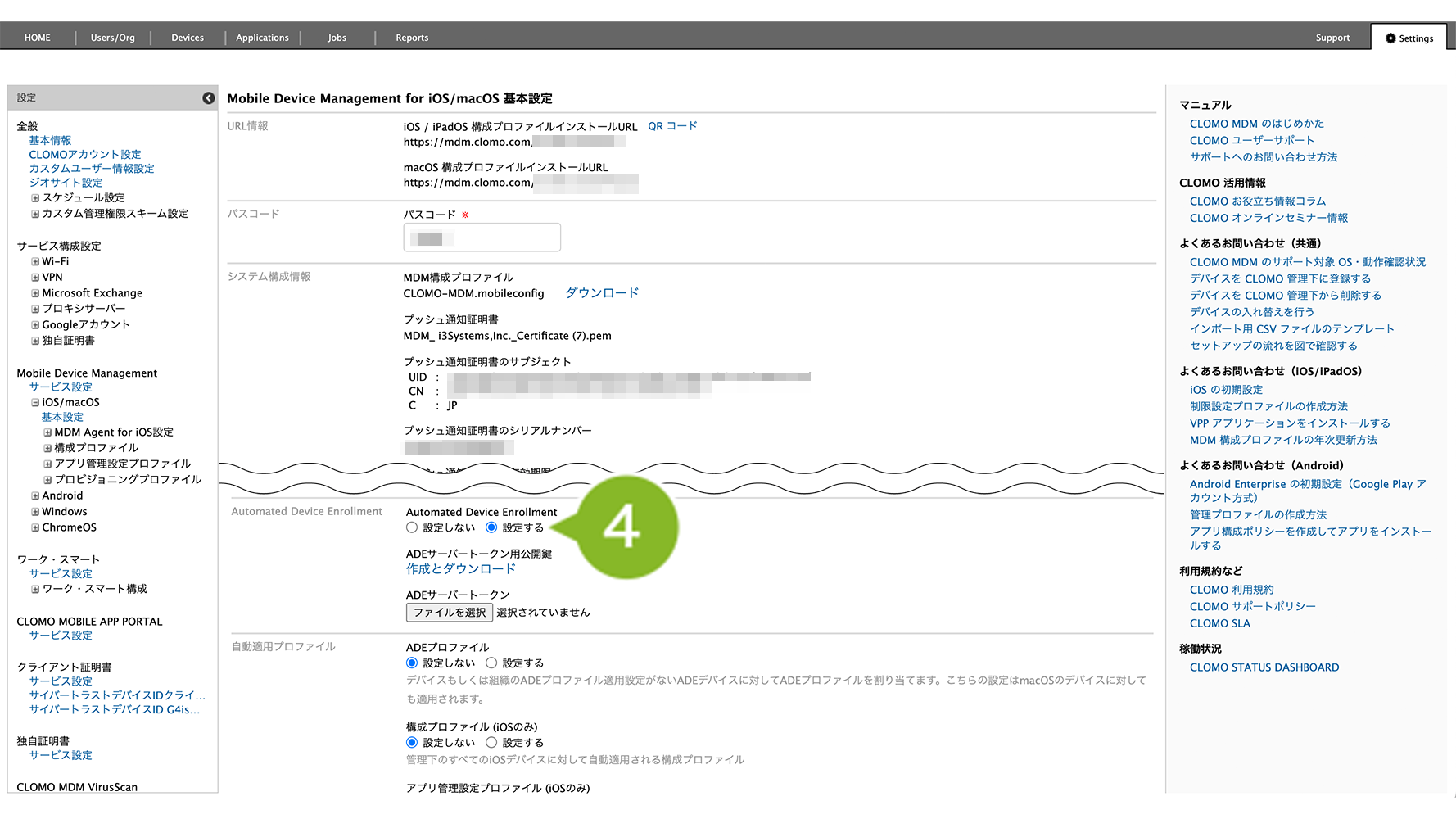1456x819 pixels.
Task: Open VPP アプリケーションをインストールする link
Action: [1291, 423]
